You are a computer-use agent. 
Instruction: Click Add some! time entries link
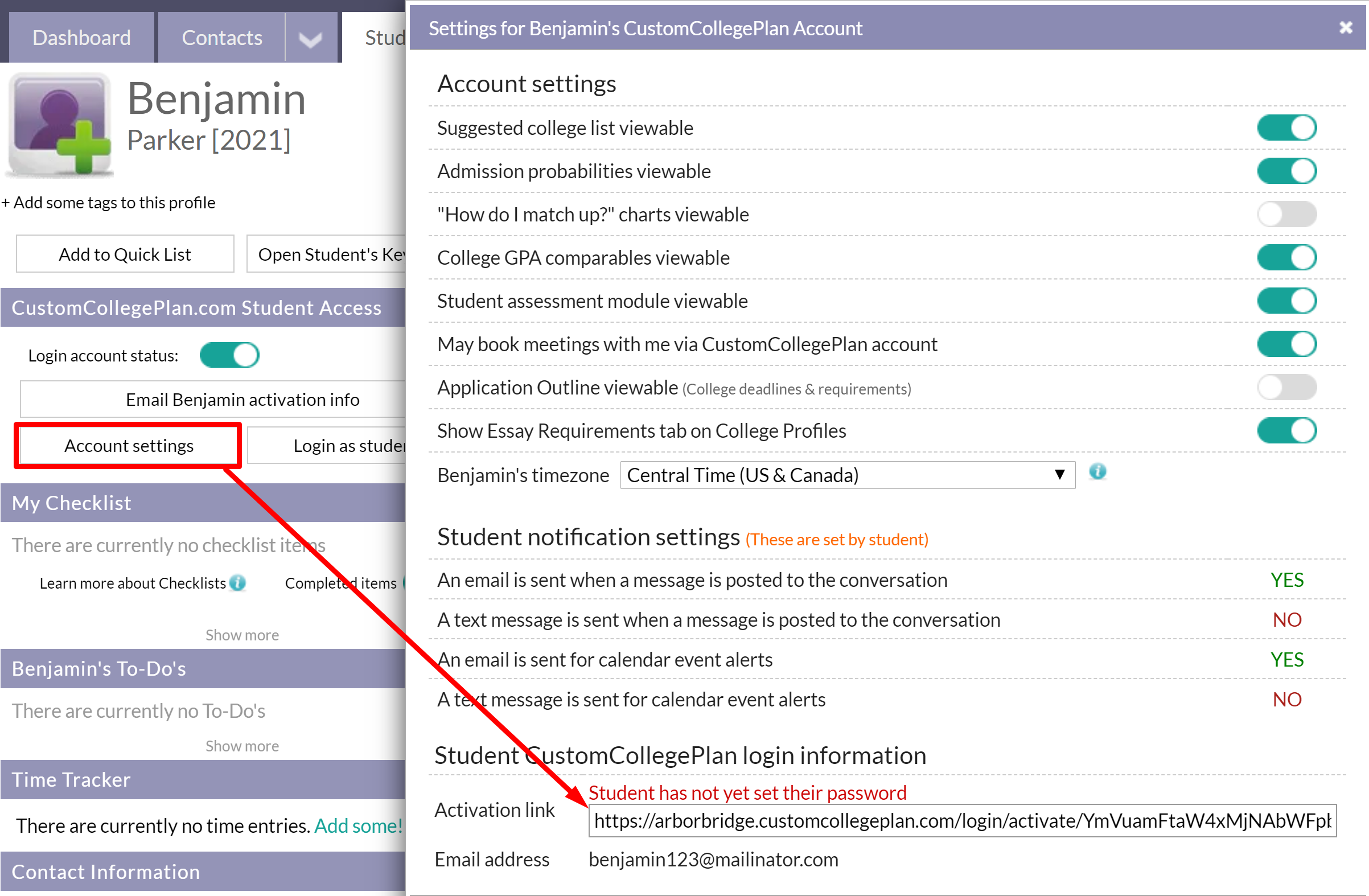click(x=358, y=825)
